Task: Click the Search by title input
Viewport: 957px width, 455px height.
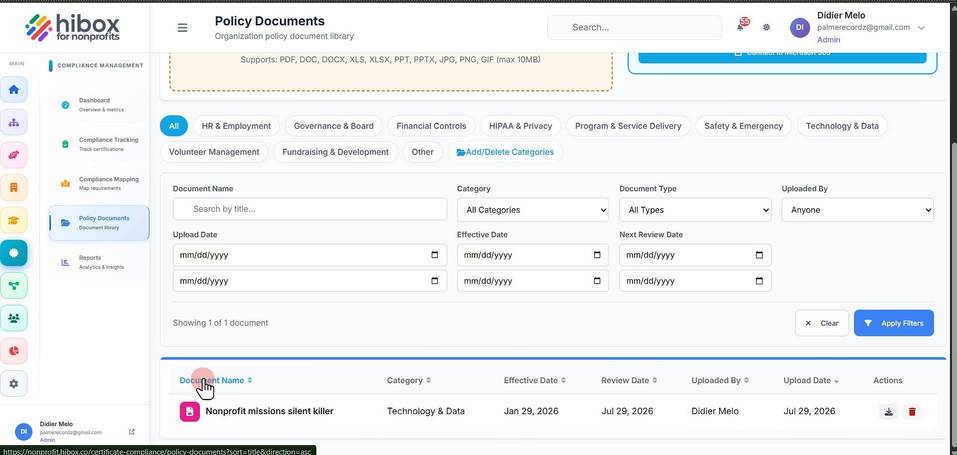Action: 310,209
